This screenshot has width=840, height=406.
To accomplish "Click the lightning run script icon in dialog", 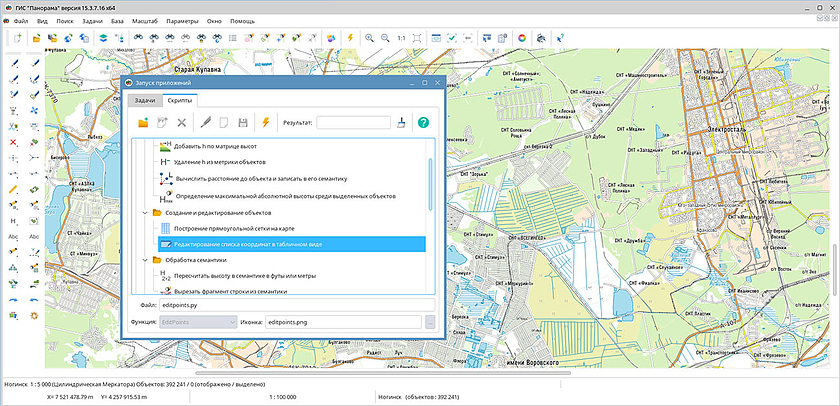I will (x=265, y=122).
